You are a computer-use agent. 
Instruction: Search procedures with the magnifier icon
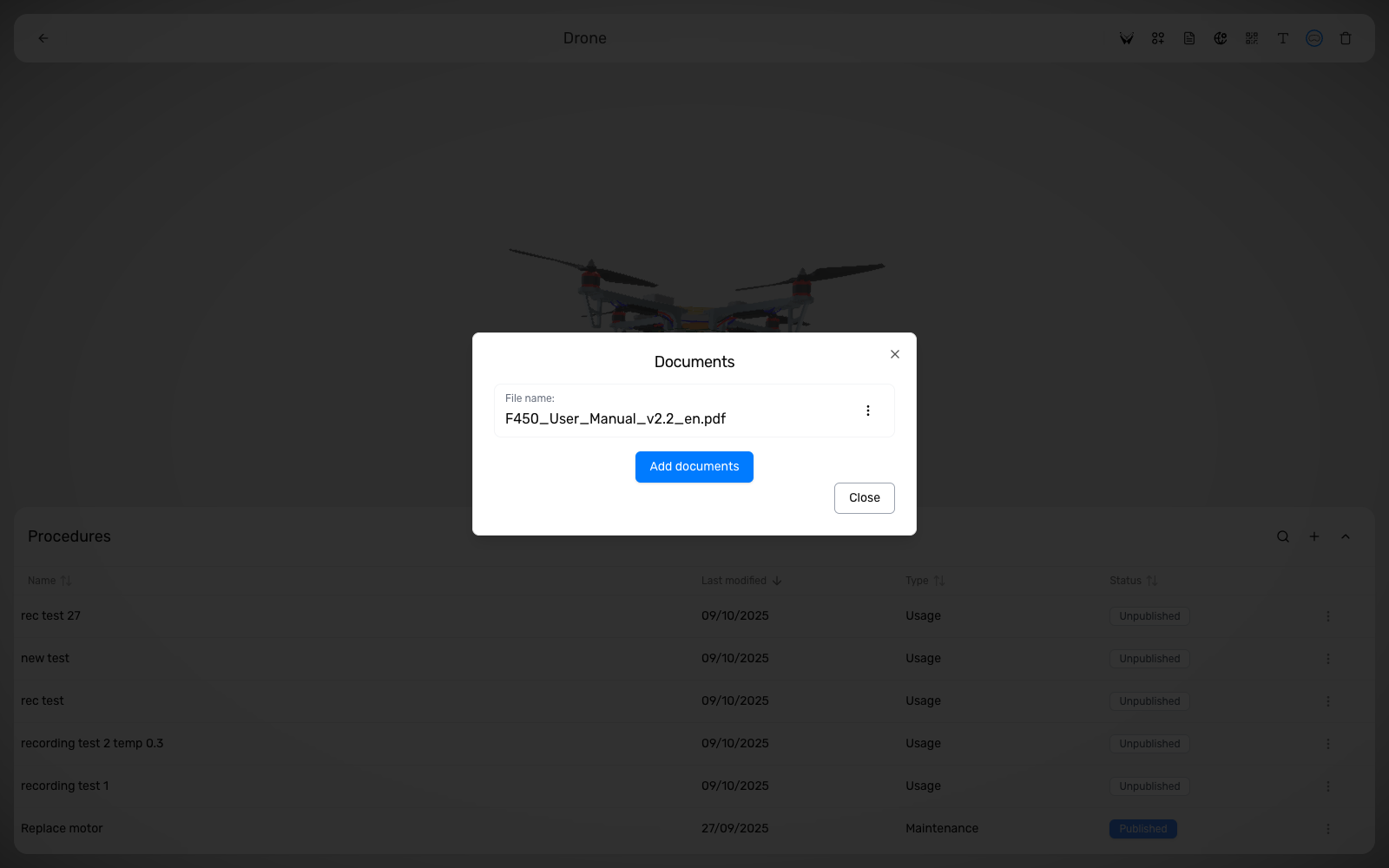1283,536
